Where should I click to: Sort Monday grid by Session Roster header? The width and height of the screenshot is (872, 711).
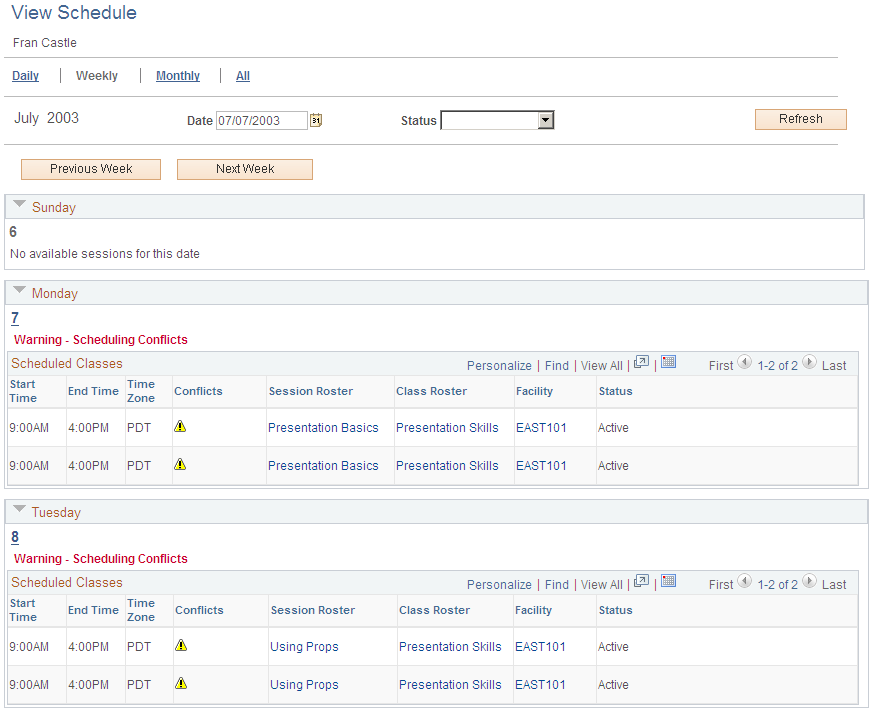click(x=311, y=391)
